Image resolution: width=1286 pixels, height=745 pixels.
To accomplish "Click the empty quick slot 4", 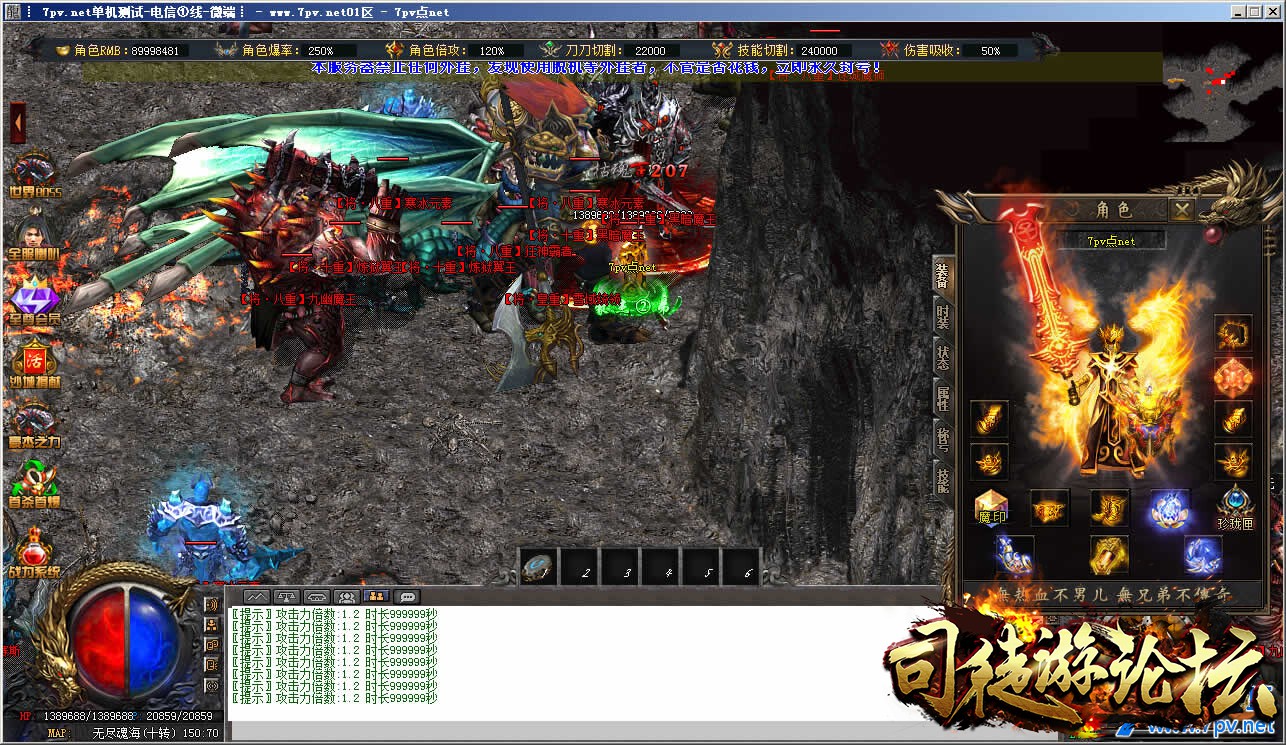I will (660, 568).
